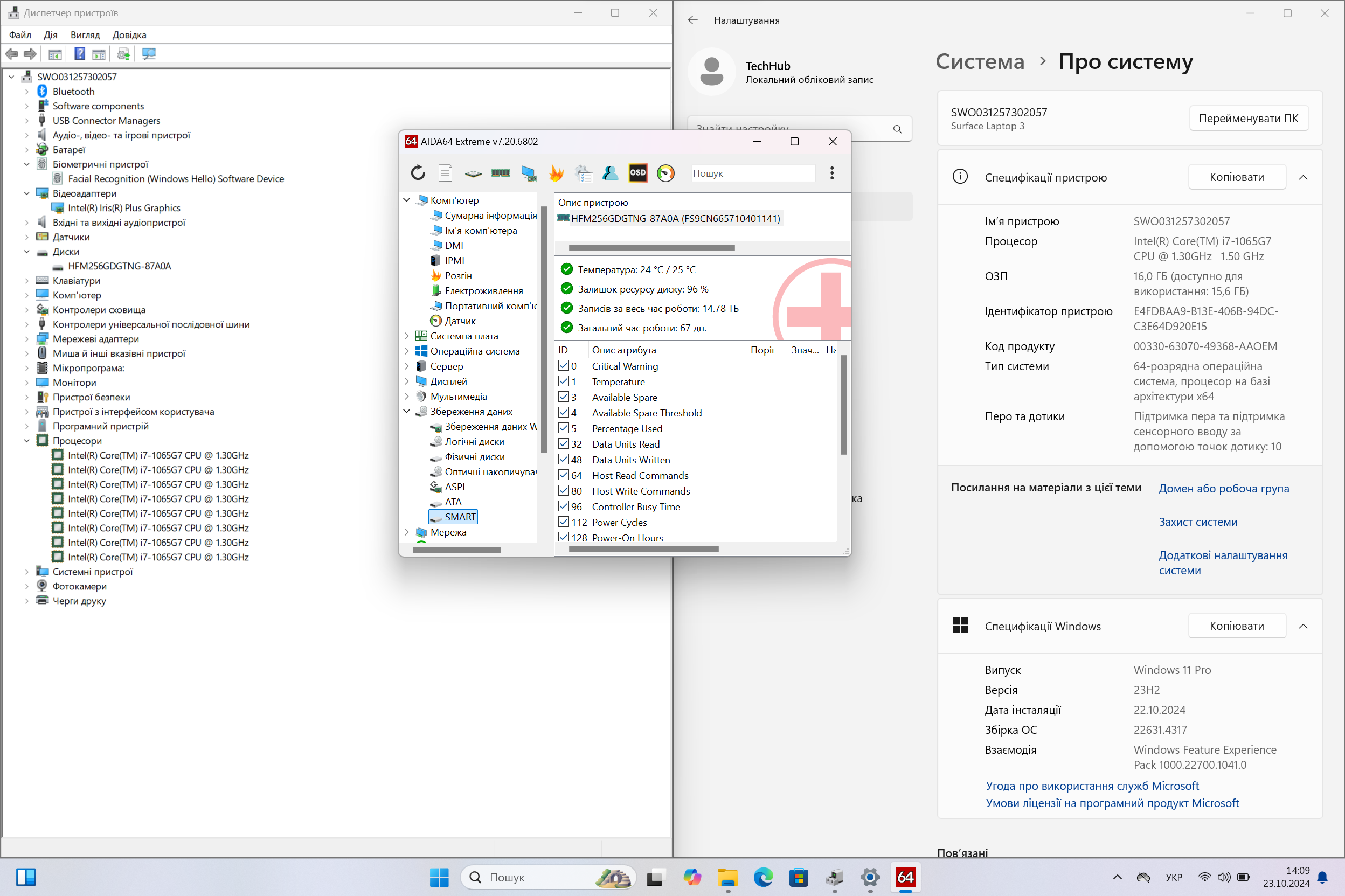The height and width of the screenshot is (896, 1345).
Task: Toggle the Host Read Commands checkbox
Action: (x=563, y=475)
